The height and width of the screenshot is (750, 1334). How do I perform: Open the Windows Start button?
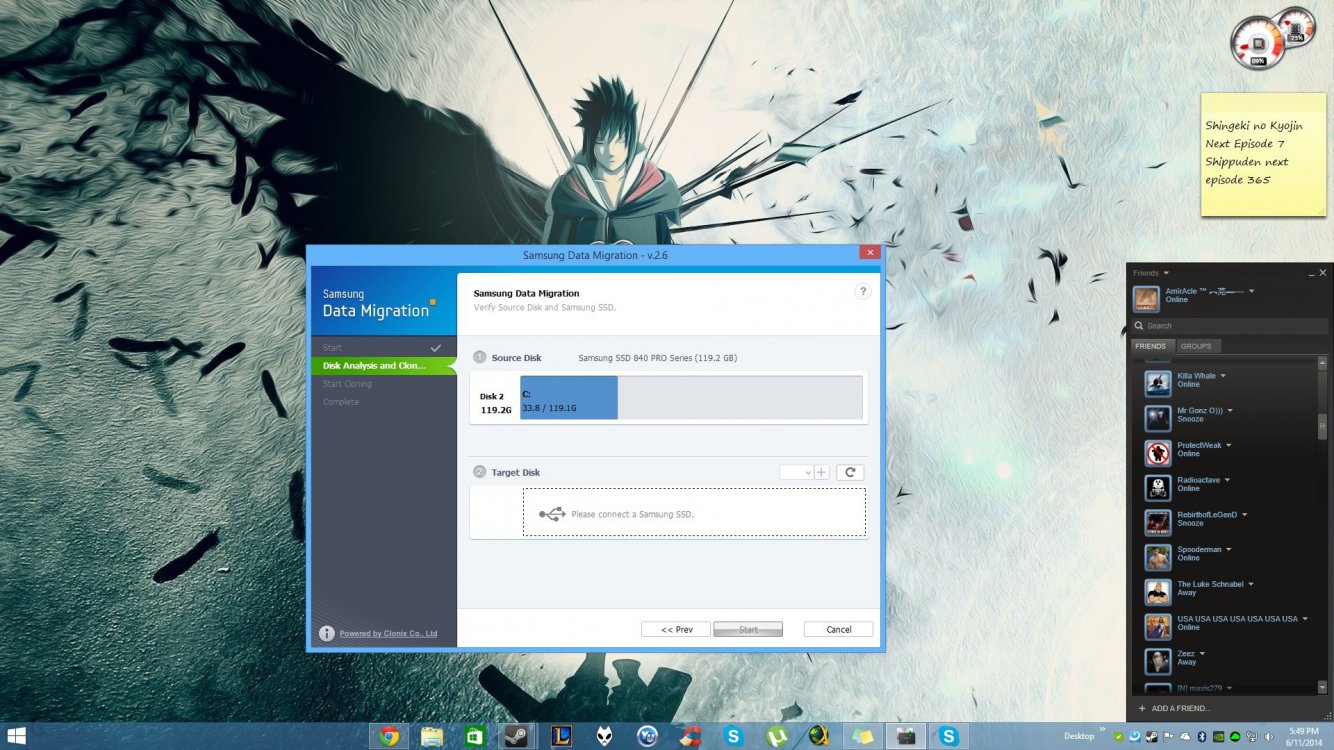pyautogui.click(x=16, y=736)
